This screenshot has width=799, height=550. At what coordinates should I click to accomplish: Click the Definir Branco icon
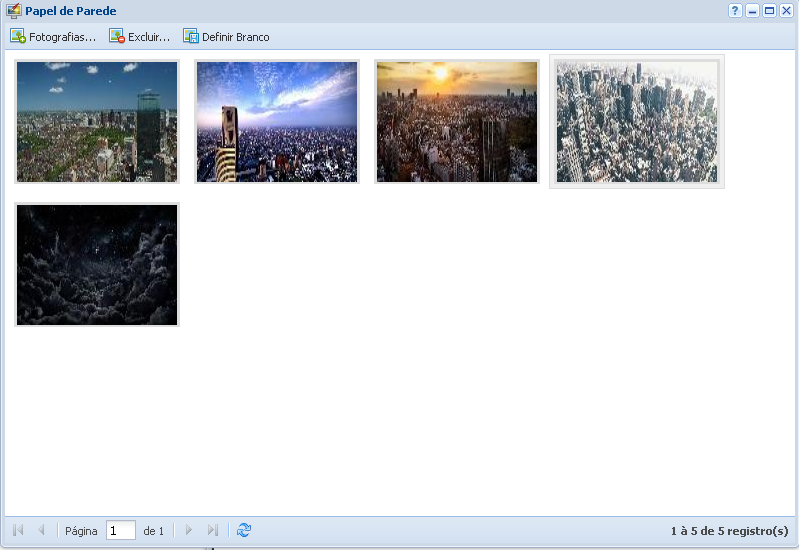click(190, 37)
